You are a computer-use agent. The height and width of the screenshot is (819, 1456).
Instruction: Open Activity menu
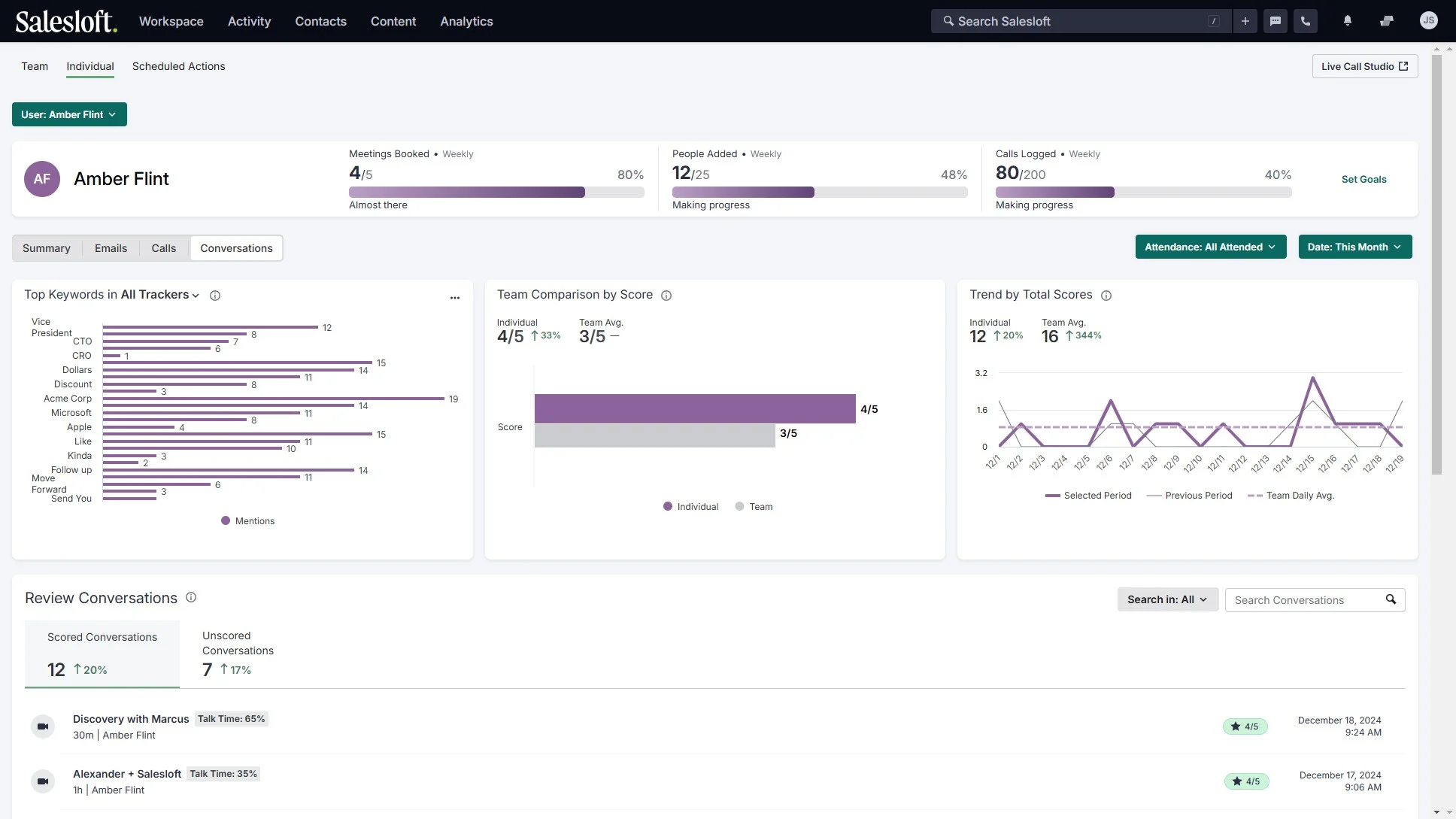(x=250, y=21)
